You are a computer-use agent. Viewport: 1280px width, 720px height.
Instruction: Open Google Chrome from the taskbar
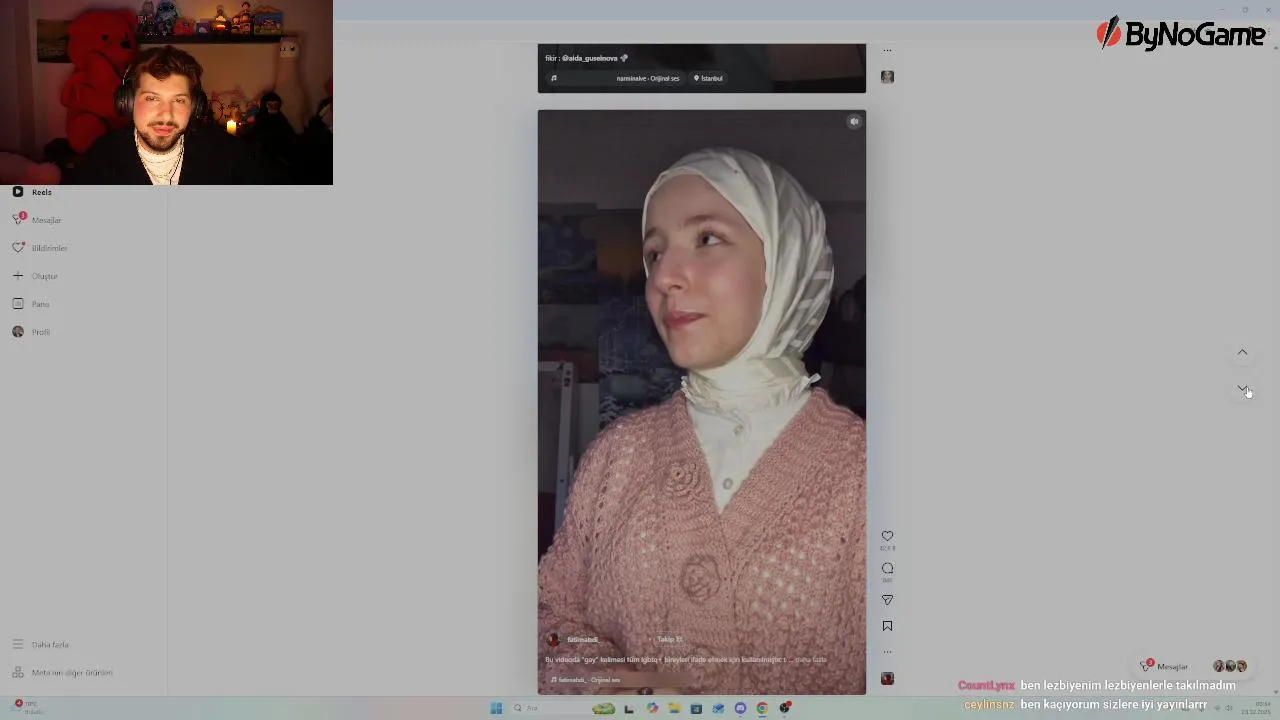[762, 708]
